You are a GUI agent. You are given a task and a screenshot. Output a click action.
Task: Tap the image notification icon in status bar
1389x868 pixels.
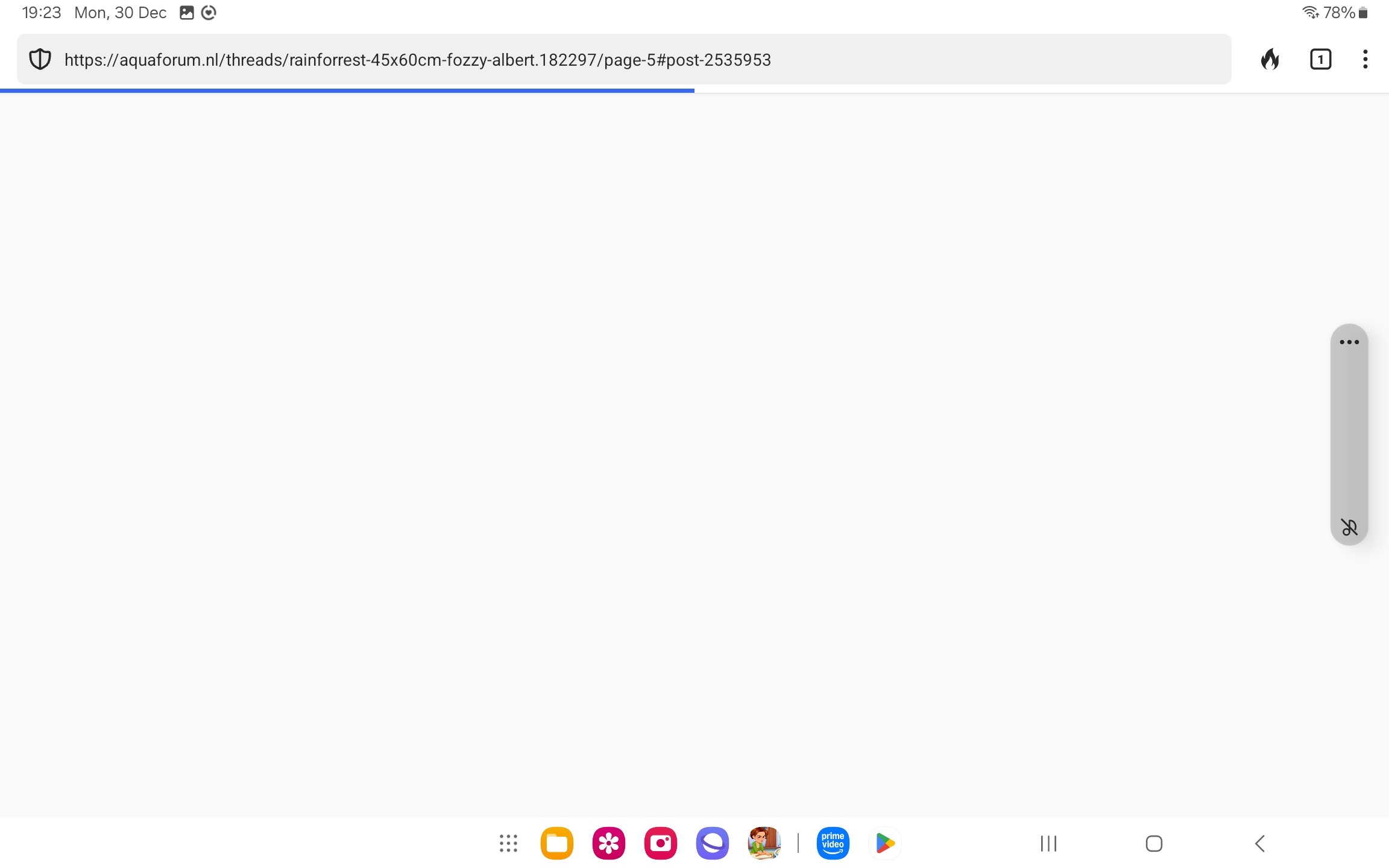tap(187, 13)
